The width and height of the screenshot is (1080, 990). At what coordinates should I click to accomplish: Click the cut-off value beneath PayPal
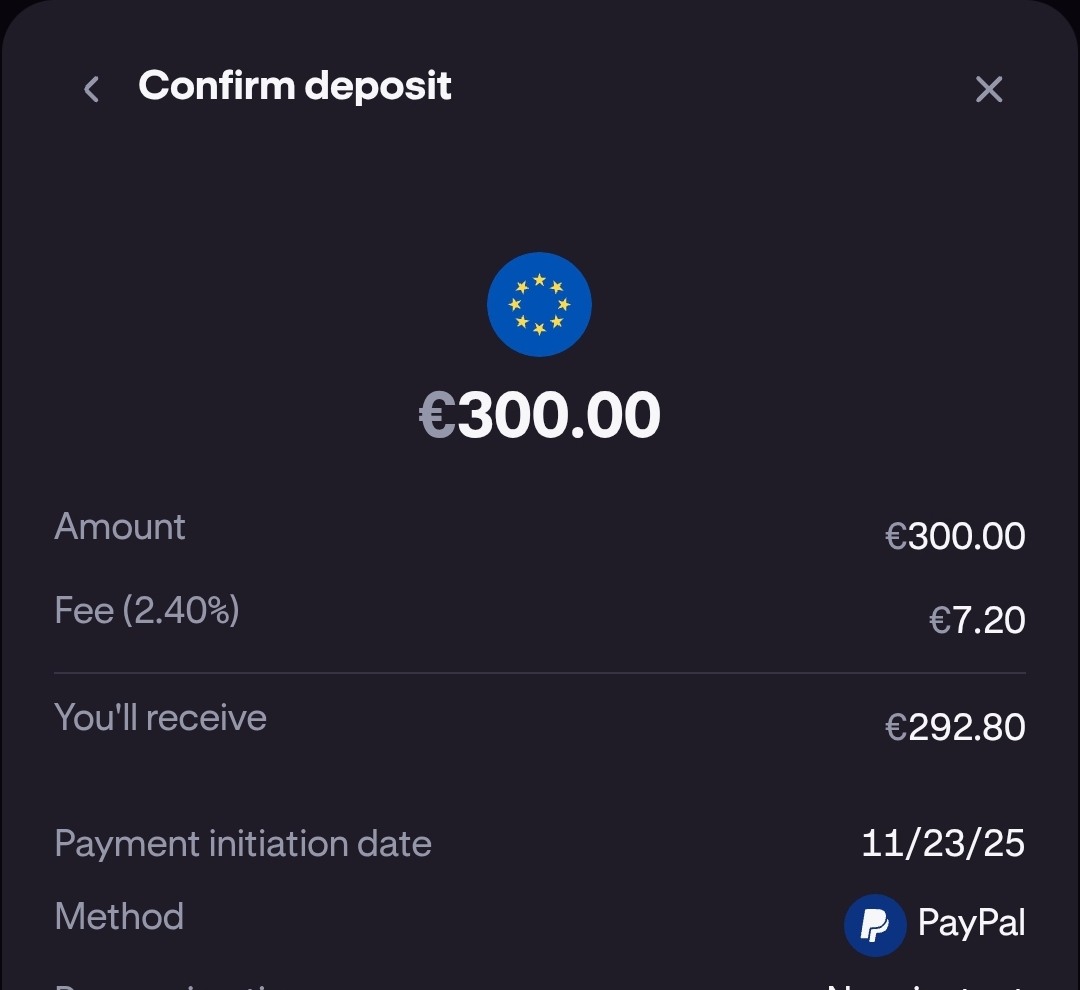point(925,985)
